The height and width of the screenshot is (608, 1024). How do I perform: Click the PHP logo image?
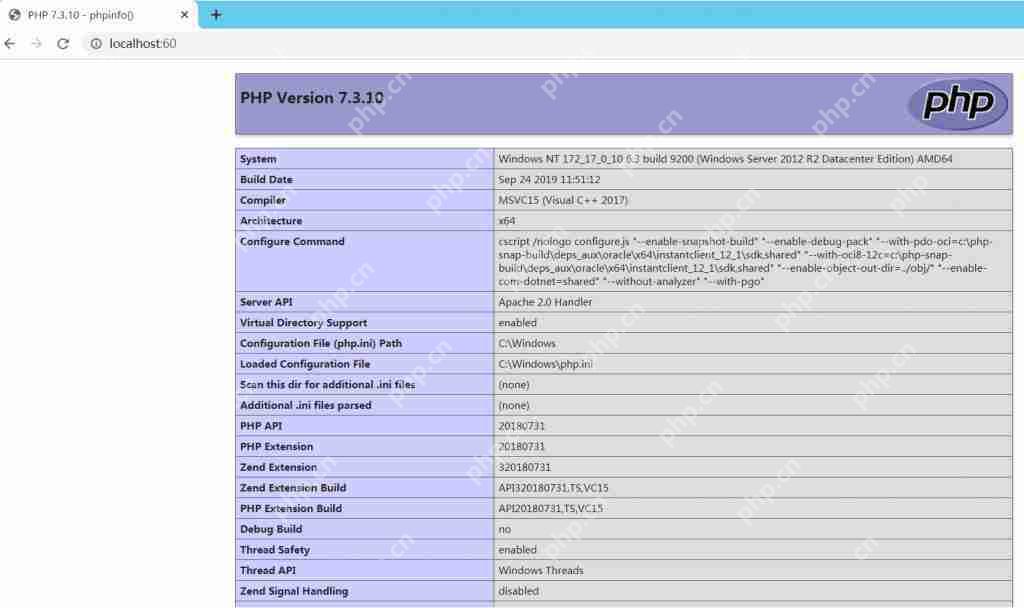(x=957, y=103)
